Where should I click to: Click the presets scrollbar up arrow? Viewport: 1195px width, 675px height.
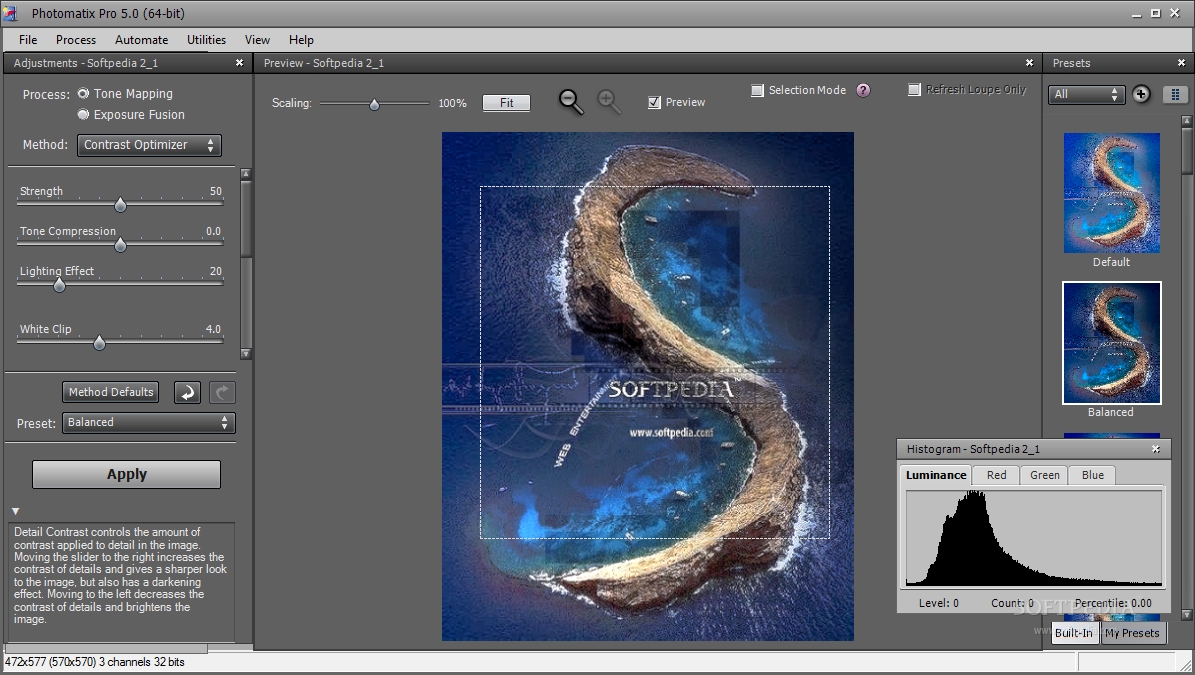coord(1187,121)
